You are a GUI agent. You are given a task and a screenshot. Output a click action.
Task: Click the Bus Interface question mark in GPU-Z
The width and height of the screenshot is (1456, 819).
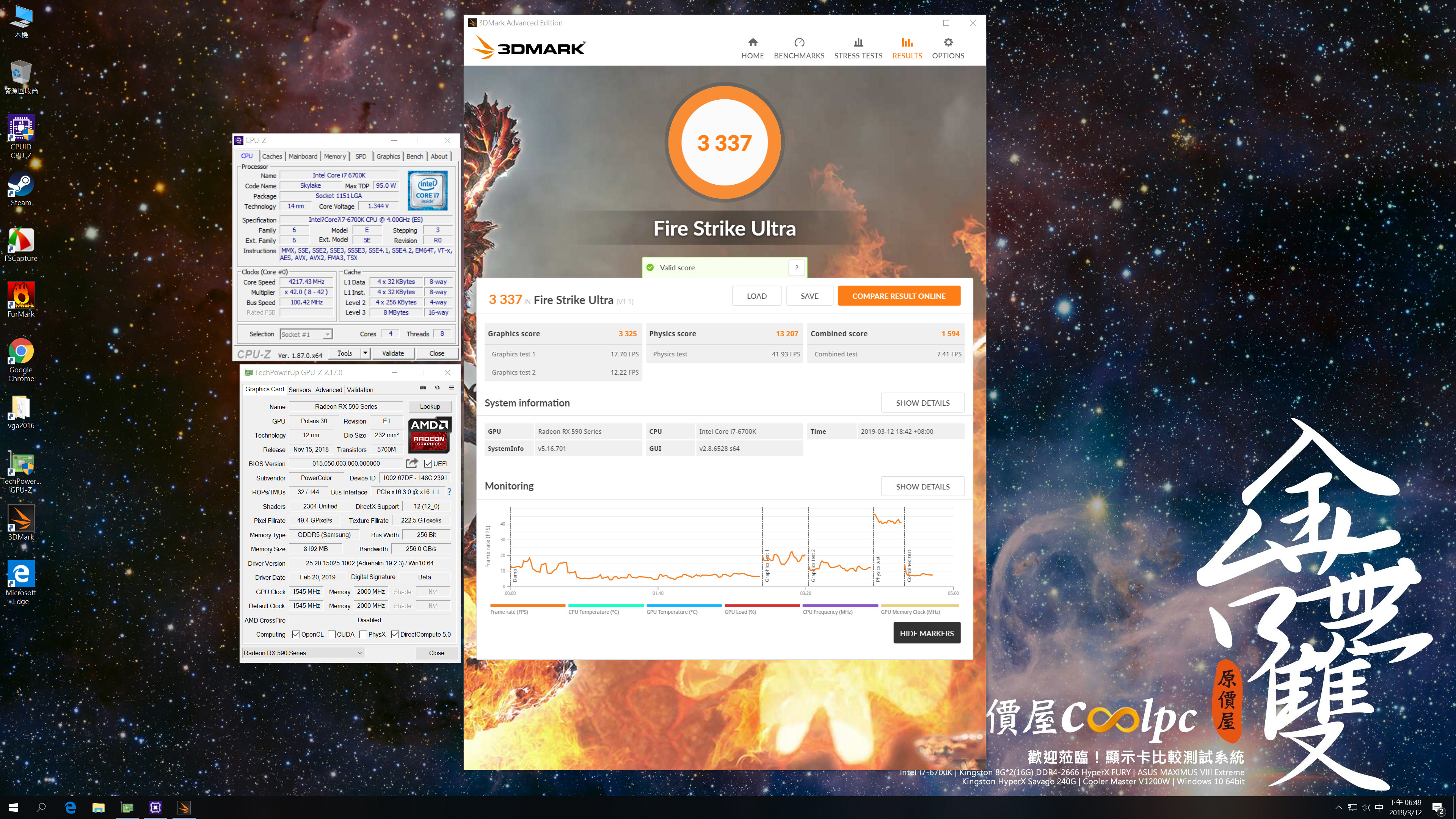449,492
